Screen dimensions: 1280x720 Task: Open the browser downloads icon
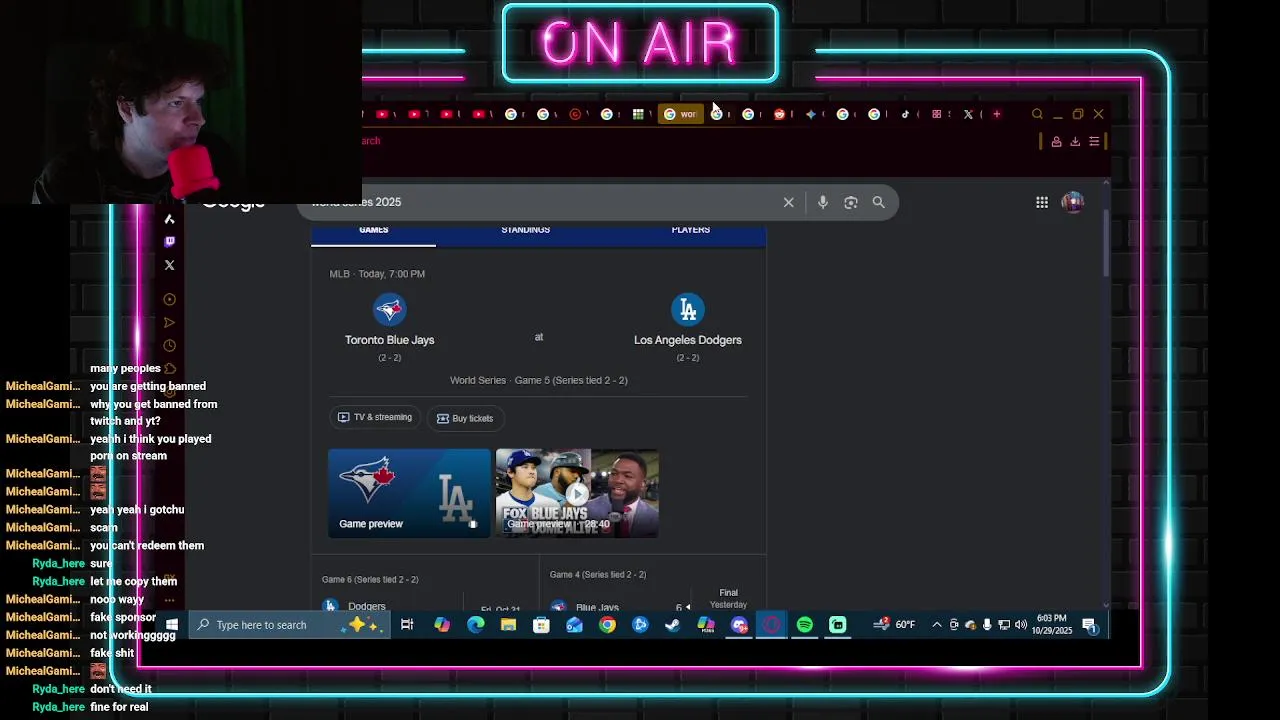pos(1075,141)
